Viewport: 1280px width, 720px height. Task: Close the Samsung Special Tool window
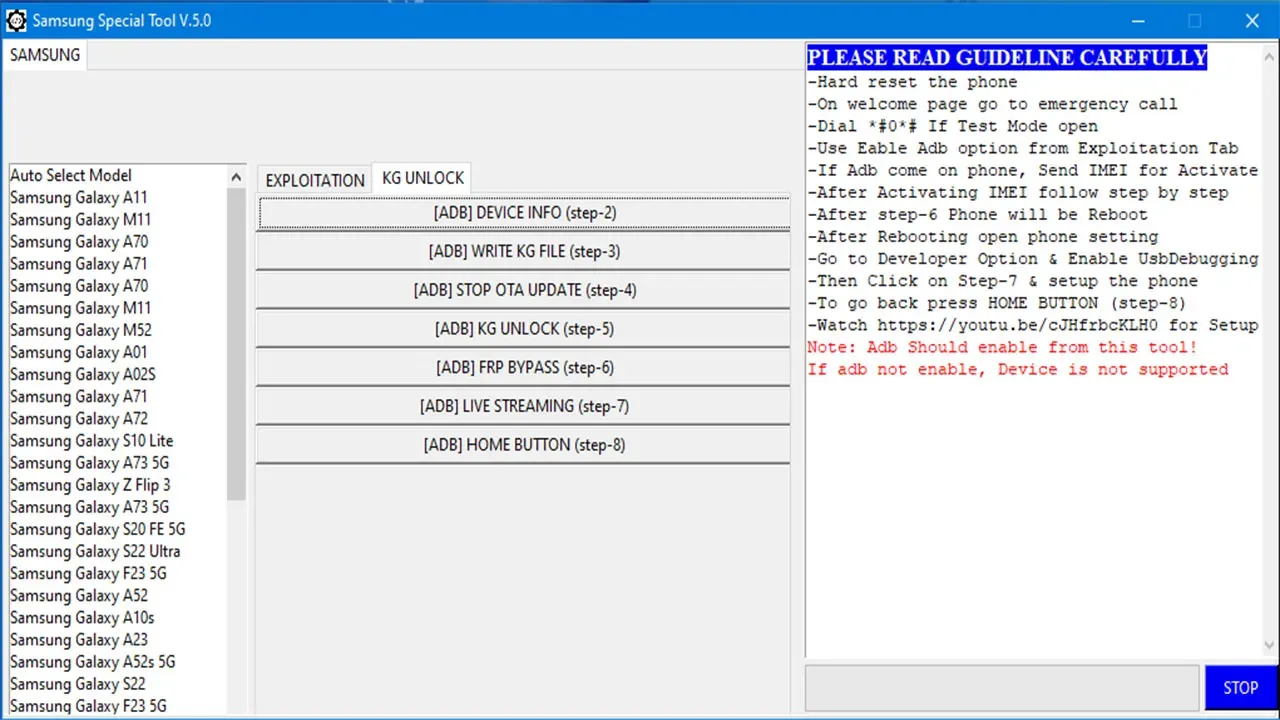point(1252,20)
